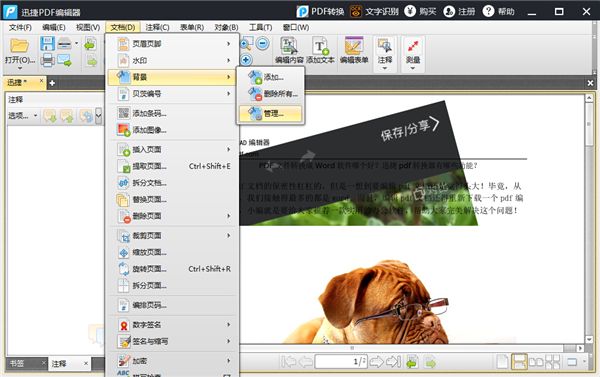Select 添加图像... menu item
The height and width of the screenshot is (377, 600).
click(x=172, y=130)
